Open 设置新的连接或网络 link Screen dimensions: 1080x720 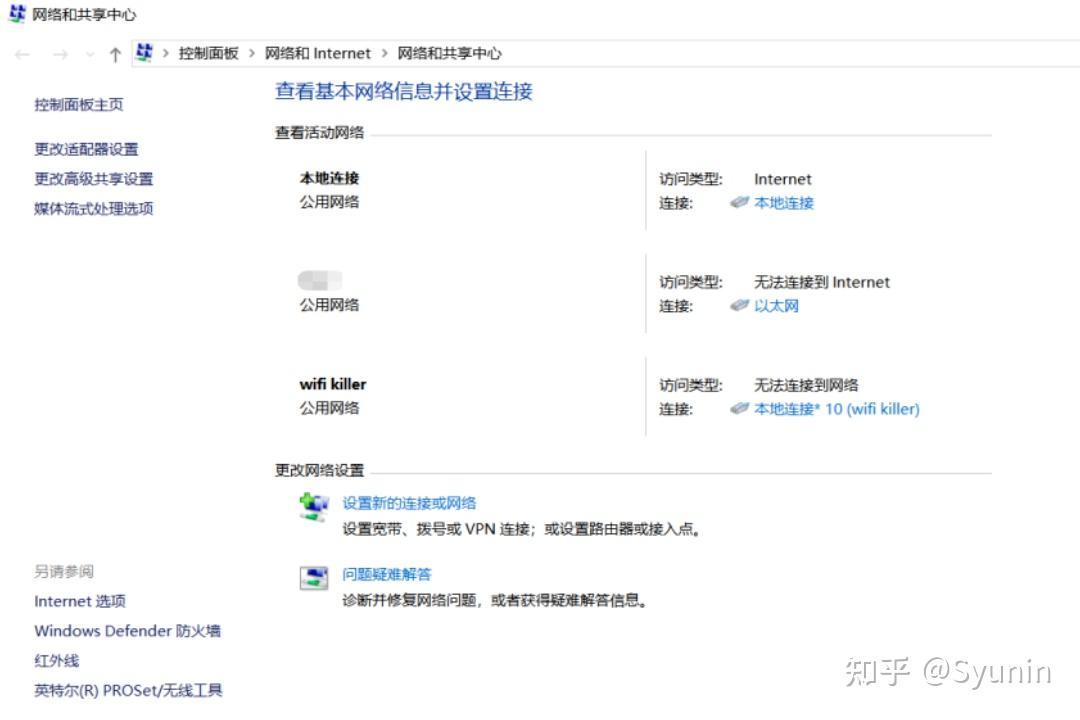pyautogui.click(x=409, y=503)
